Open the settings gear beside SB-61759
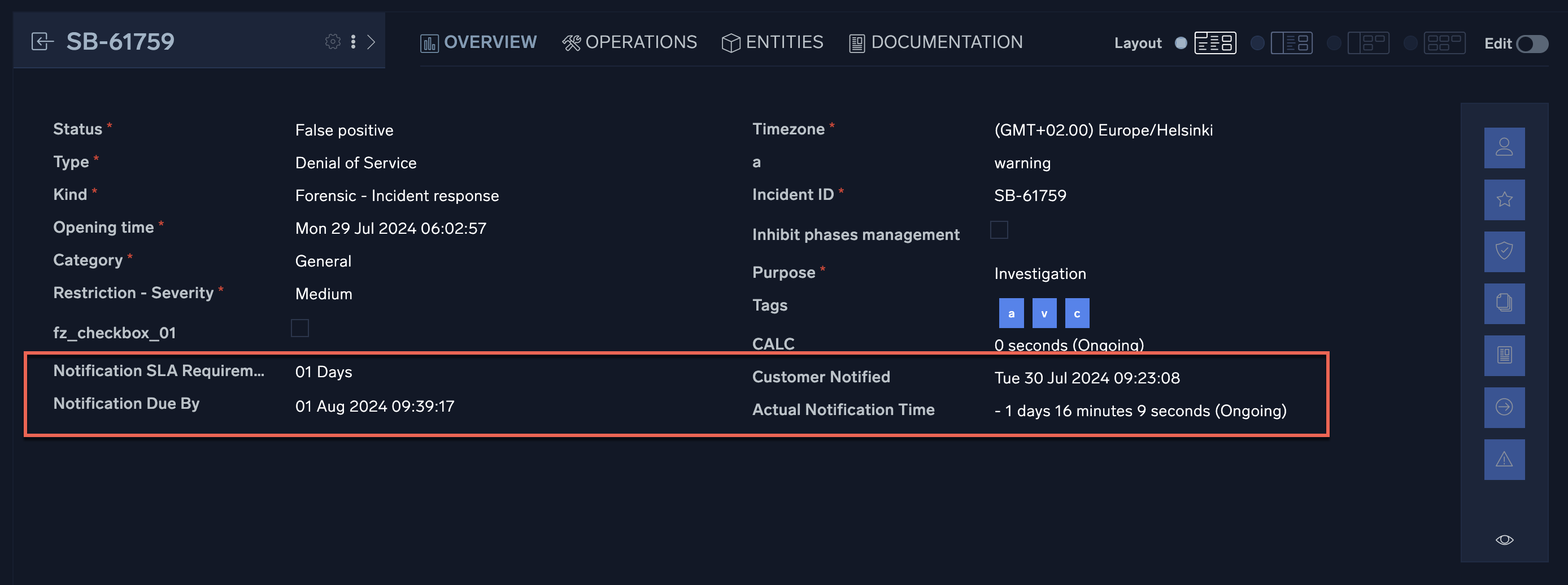The image size is (1568, 585). pyautogui.click(x=332, y=41)
